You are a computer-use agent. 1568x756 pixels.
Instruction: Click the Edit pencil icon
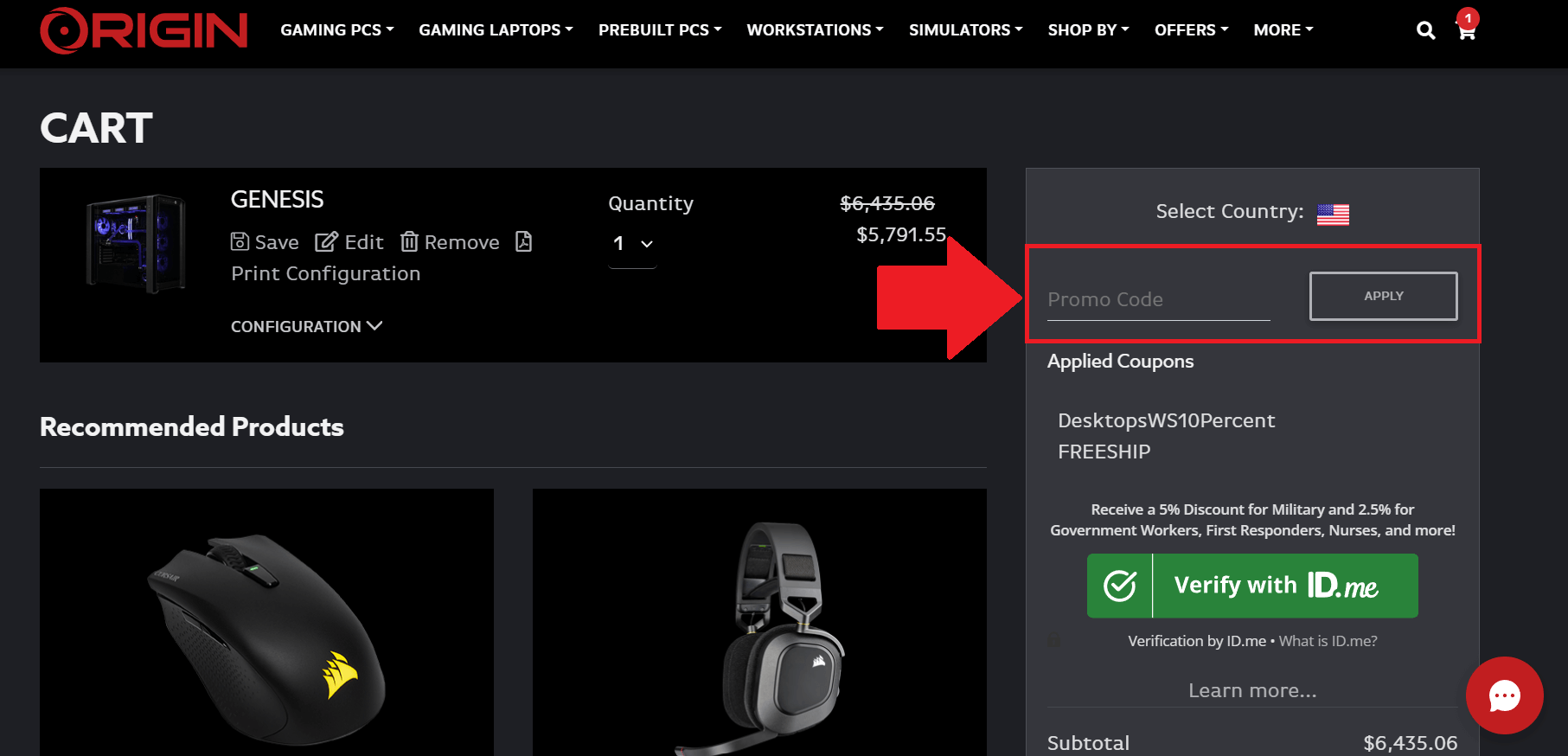(326, 242)
